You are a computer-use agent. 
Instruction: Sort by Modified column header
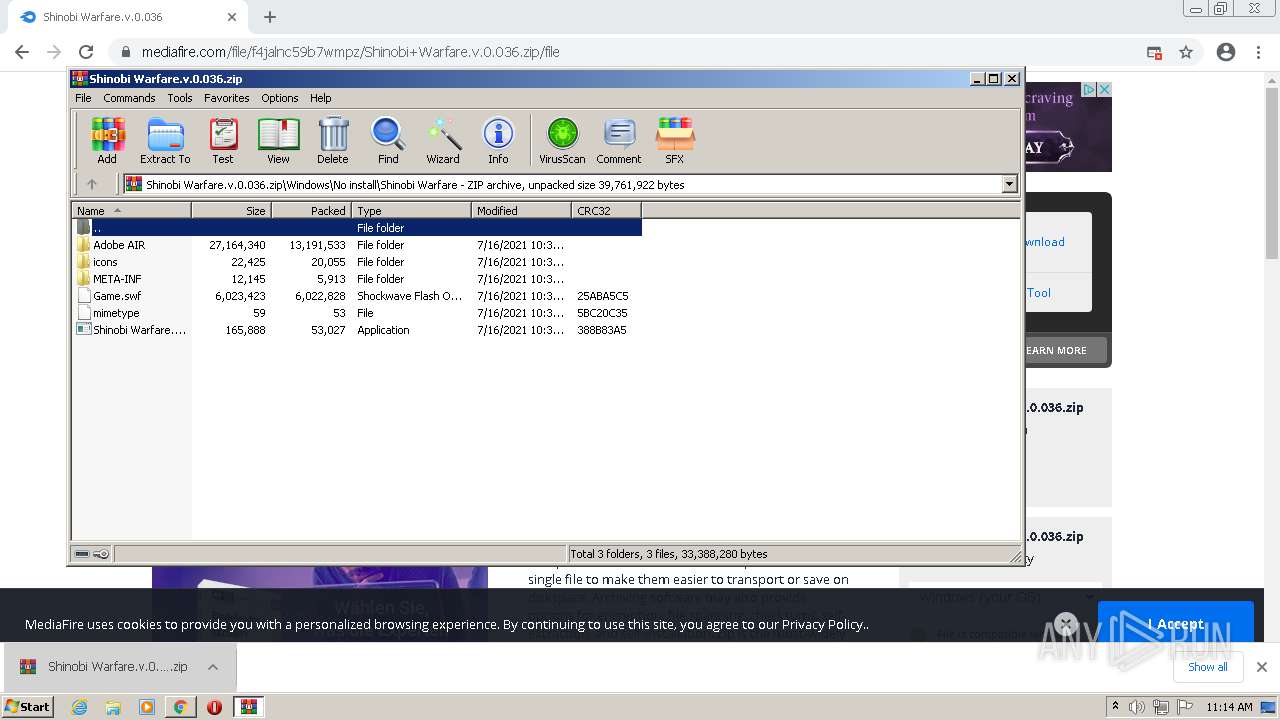[x=521, y=210]
